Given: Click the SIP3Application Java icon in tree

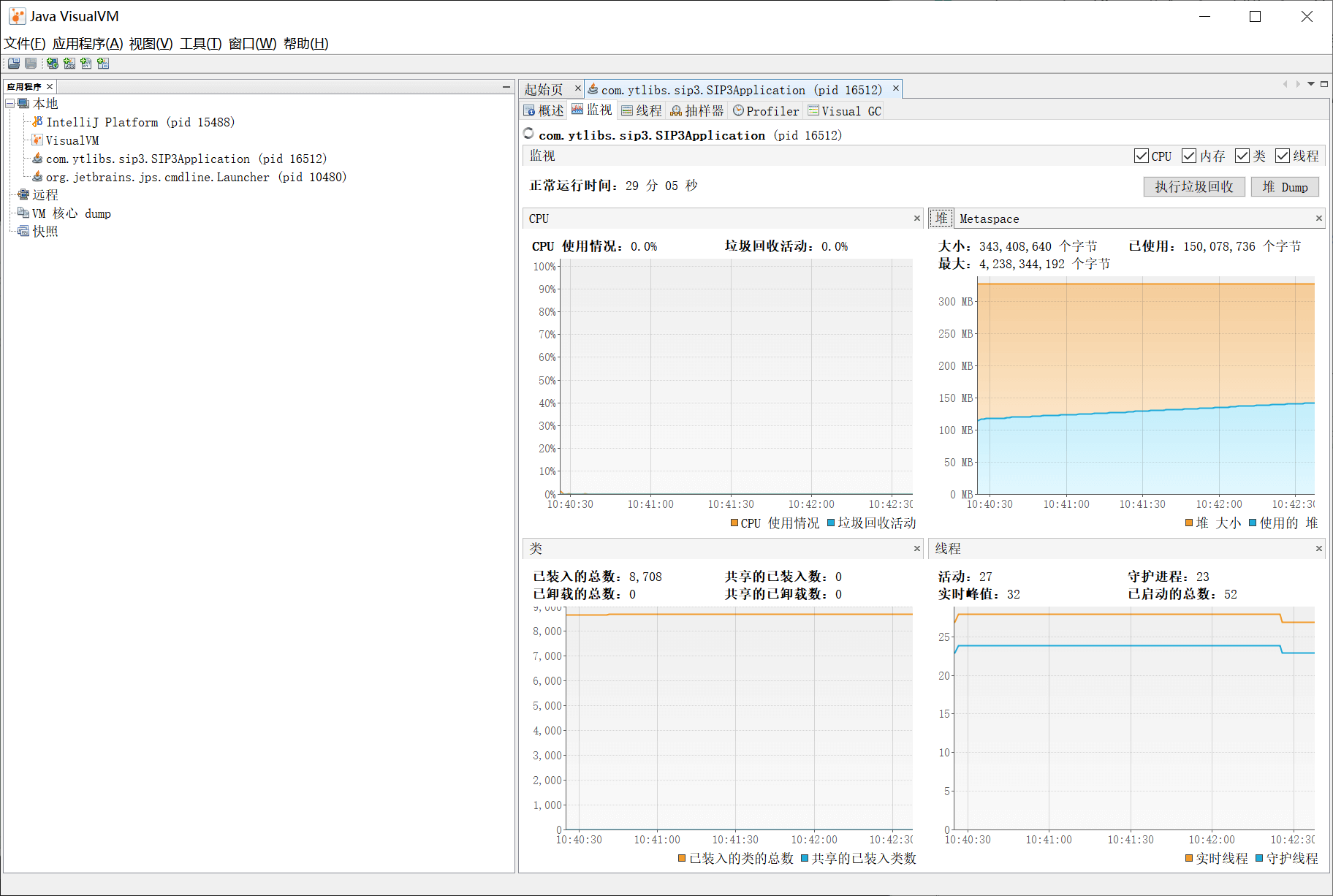Looking at the screenshot, I should 37,159.
